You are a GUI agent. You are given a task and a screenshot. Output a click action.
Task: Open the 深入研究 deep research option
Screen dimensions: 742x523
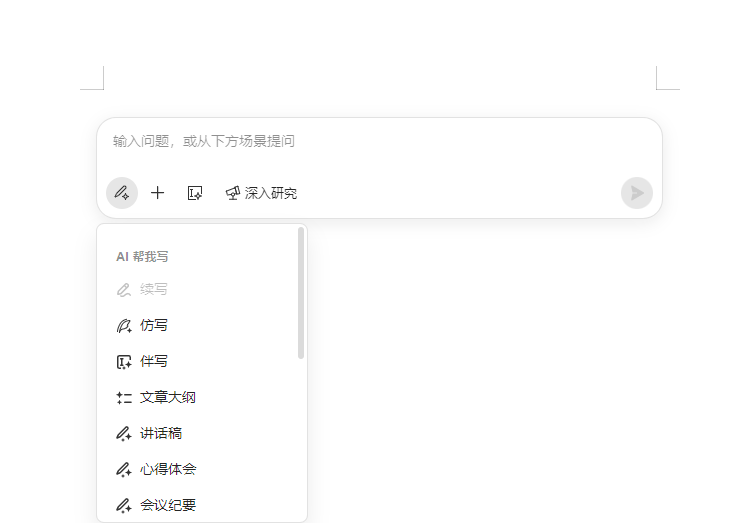point(261,193)
